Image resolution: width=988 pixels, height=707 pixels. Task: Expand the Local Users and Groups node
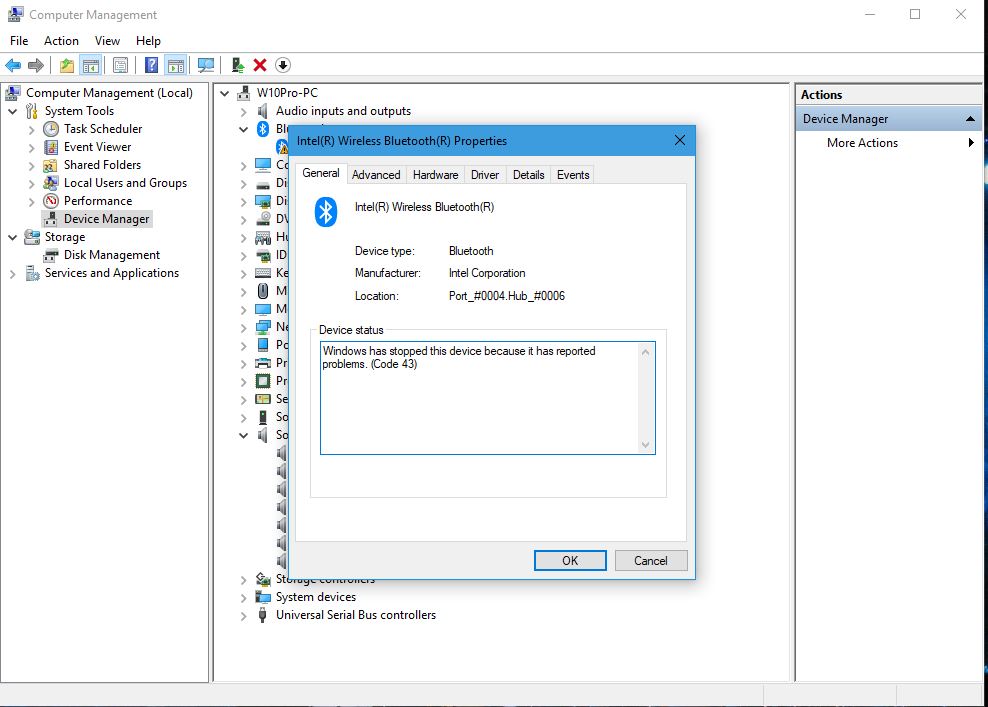click(32, 184)
